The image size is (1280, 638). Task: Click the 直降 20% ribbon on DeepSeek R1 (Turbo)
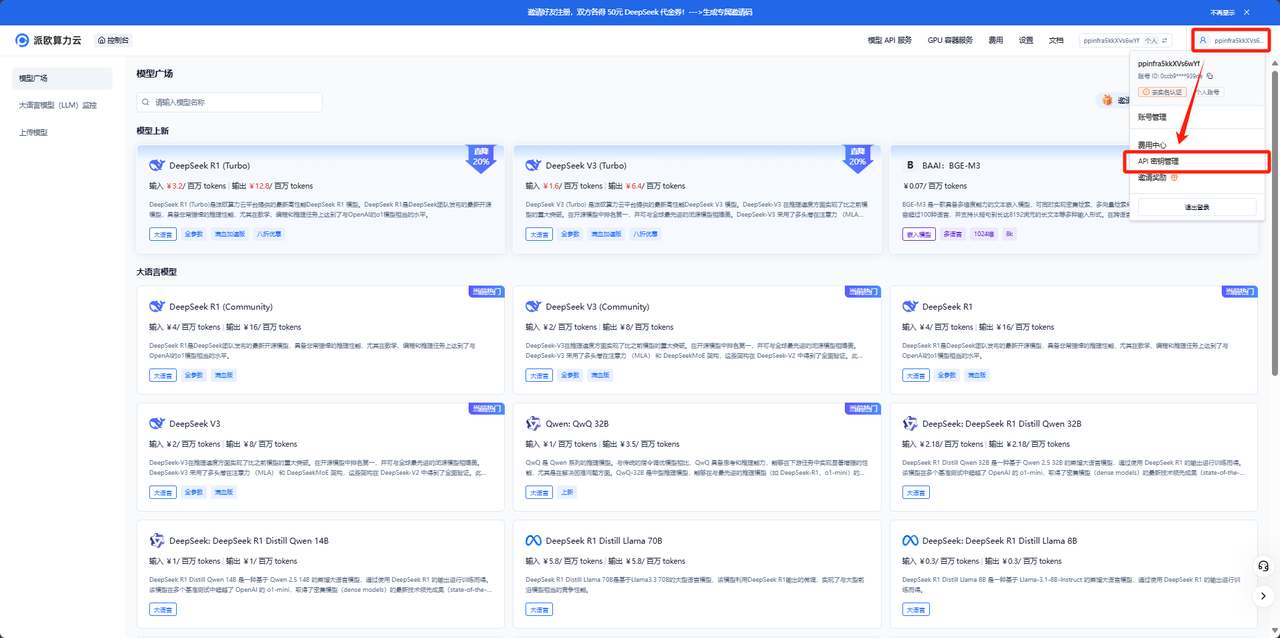(x=481, y=157)
